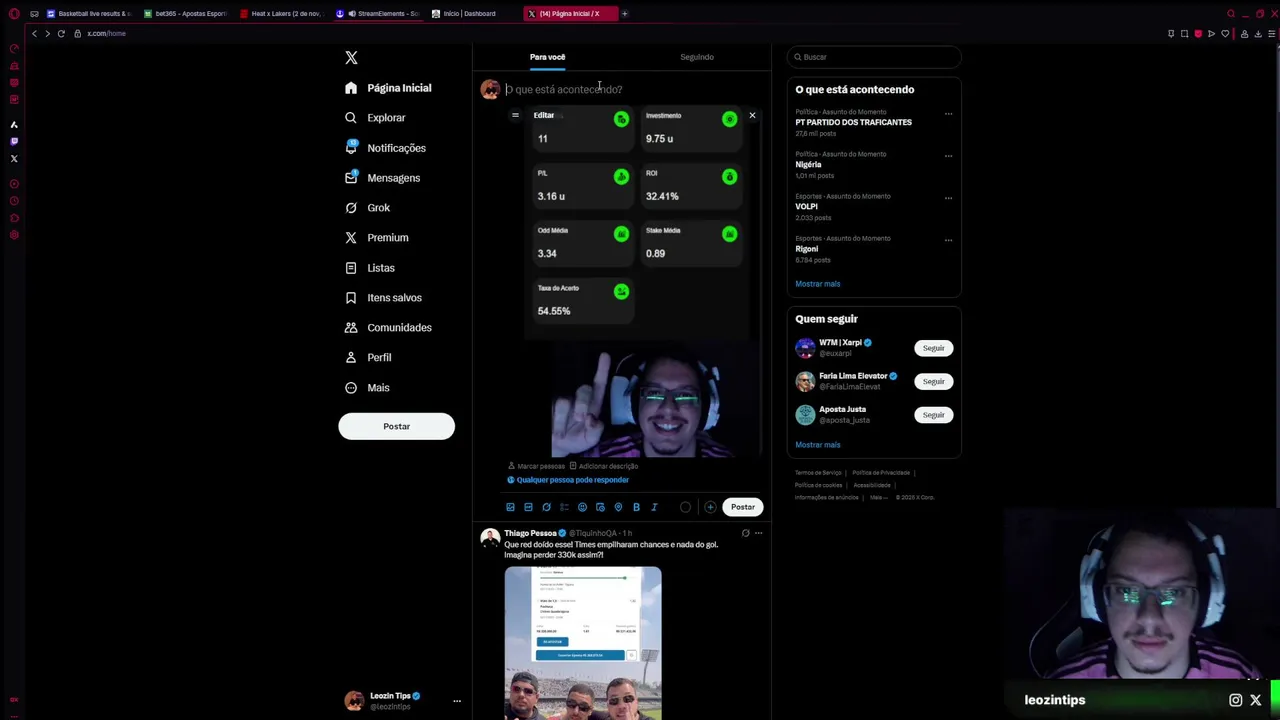
Task: Open the PT PARTIDO DOS TRAFICANTES trend
Action: 853,122
